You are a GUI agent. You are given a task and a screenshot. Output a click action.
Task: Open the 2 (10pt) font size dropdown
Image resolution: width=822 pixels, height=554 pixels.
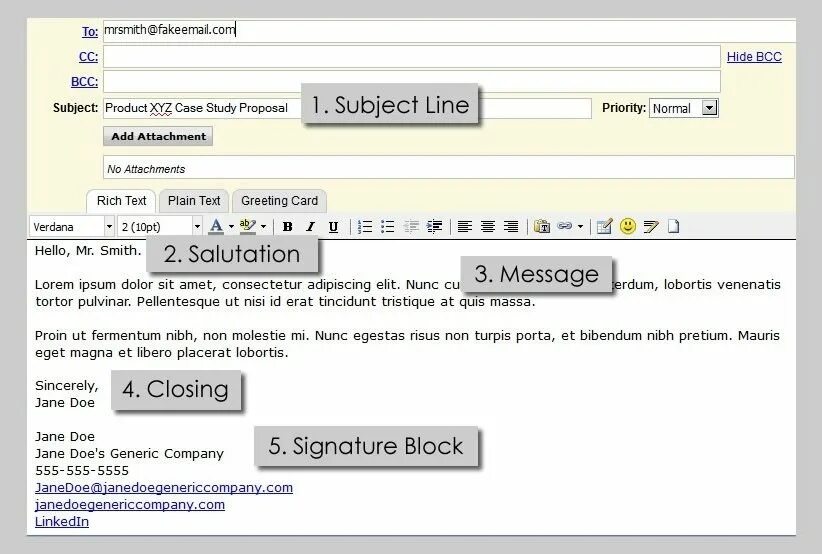click(x=160, y=227)
